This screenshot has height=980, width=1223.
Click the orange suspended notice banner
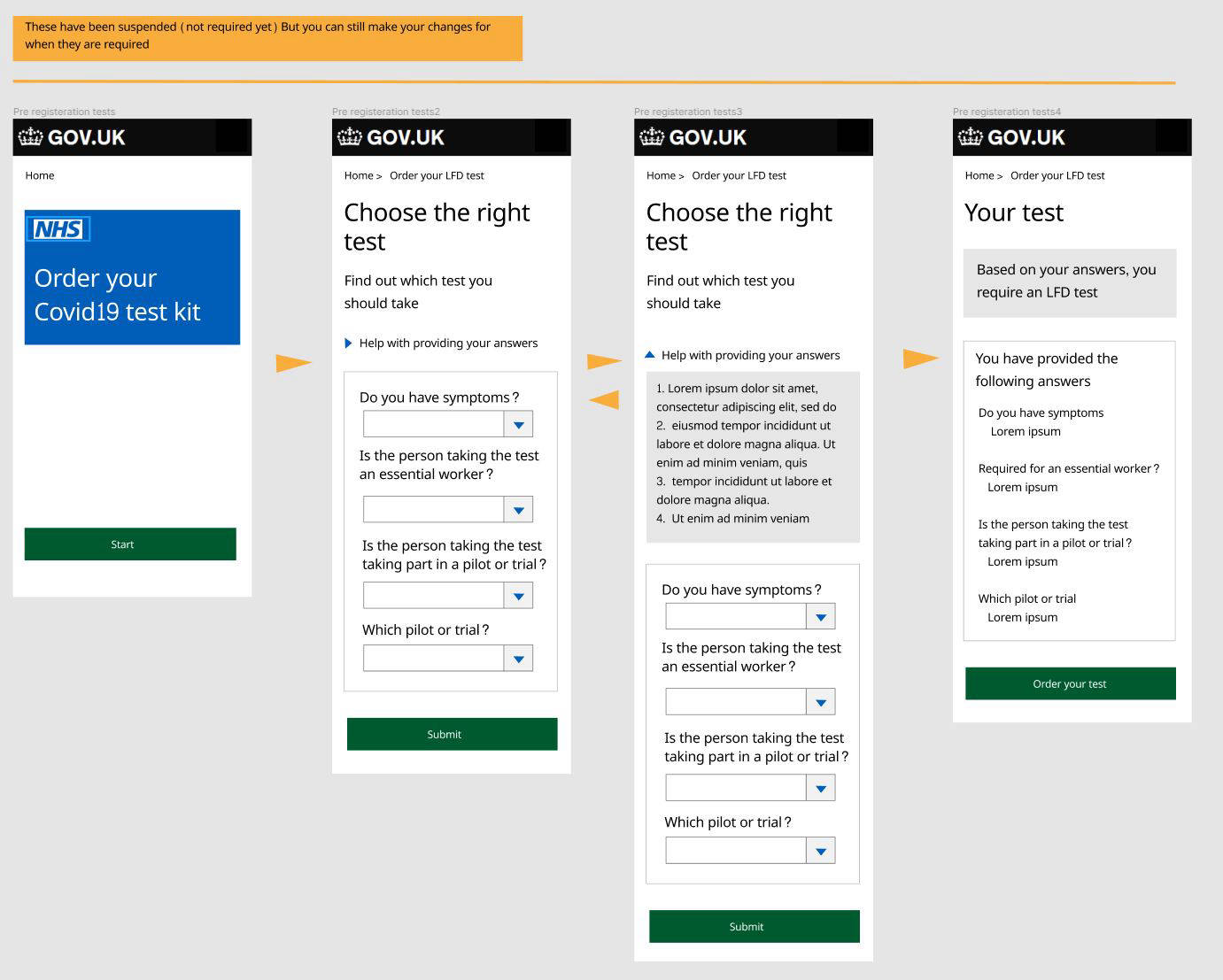pyautogui.click(x=267, y=37)
